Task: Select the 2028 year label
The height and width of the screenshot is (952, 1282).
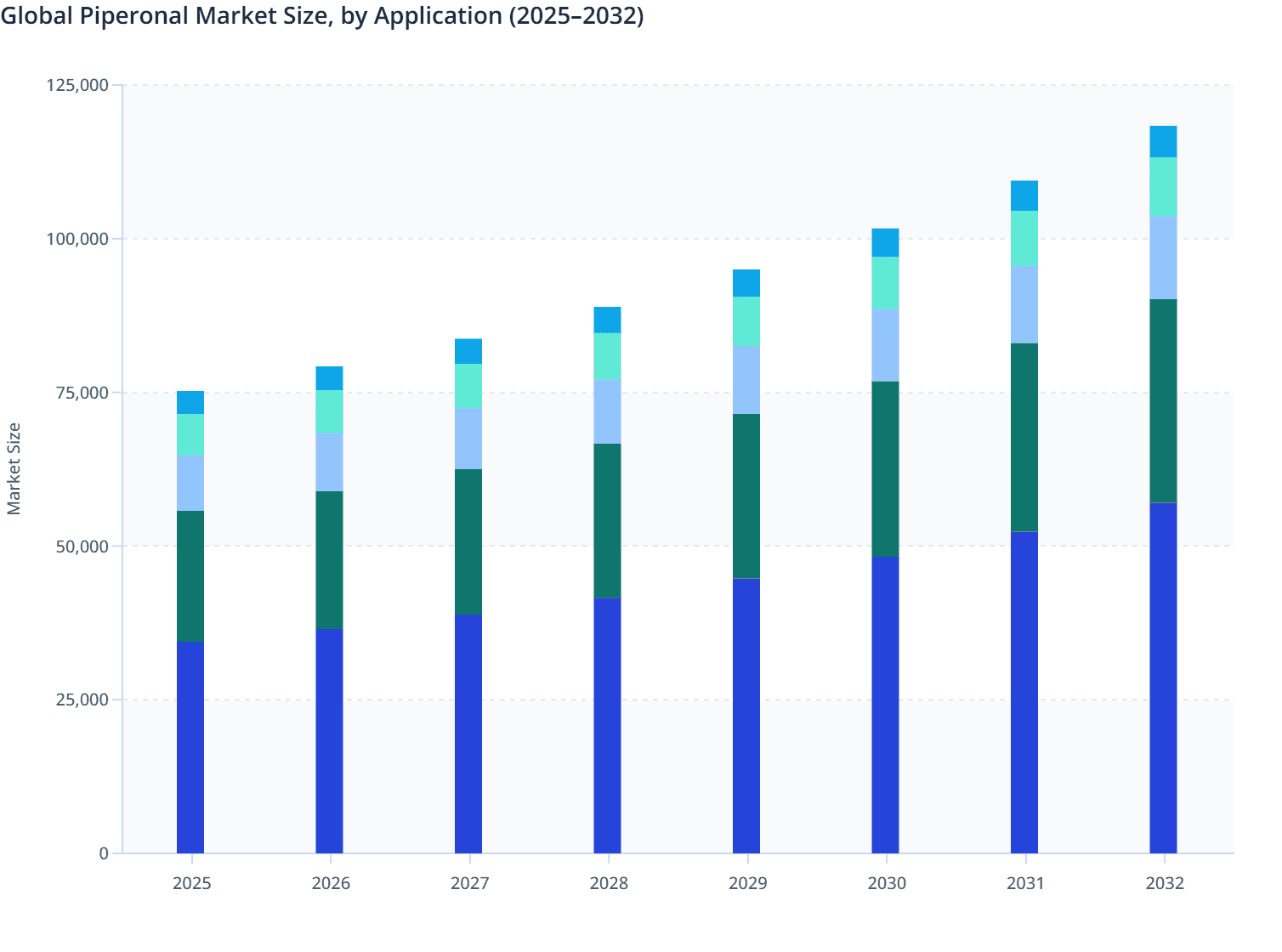Action: coord(609,883)
